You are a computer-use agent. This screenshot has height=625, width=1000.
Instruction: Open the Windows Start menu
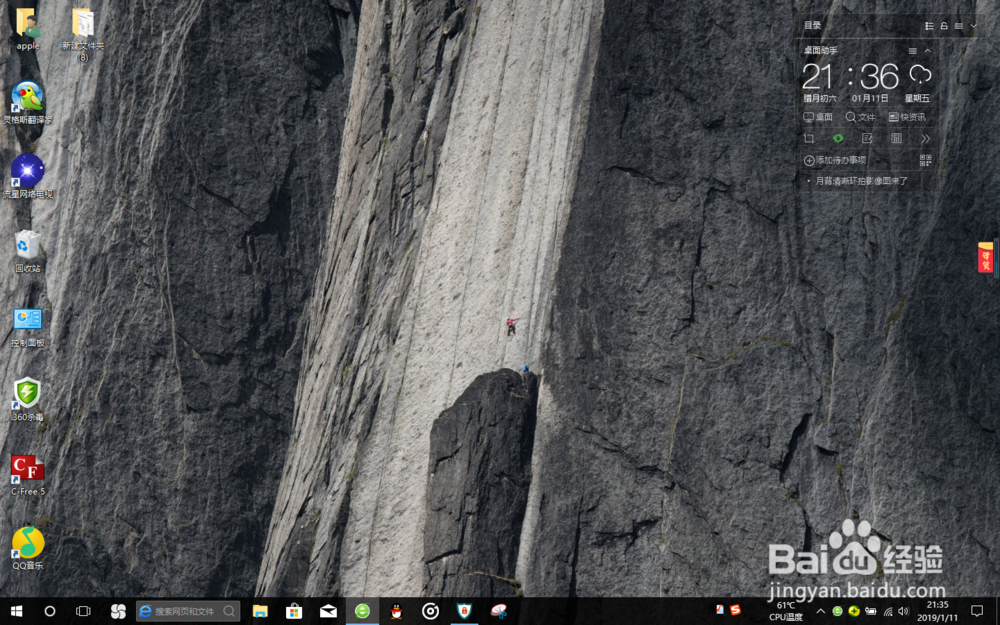[x=17, y=611]
